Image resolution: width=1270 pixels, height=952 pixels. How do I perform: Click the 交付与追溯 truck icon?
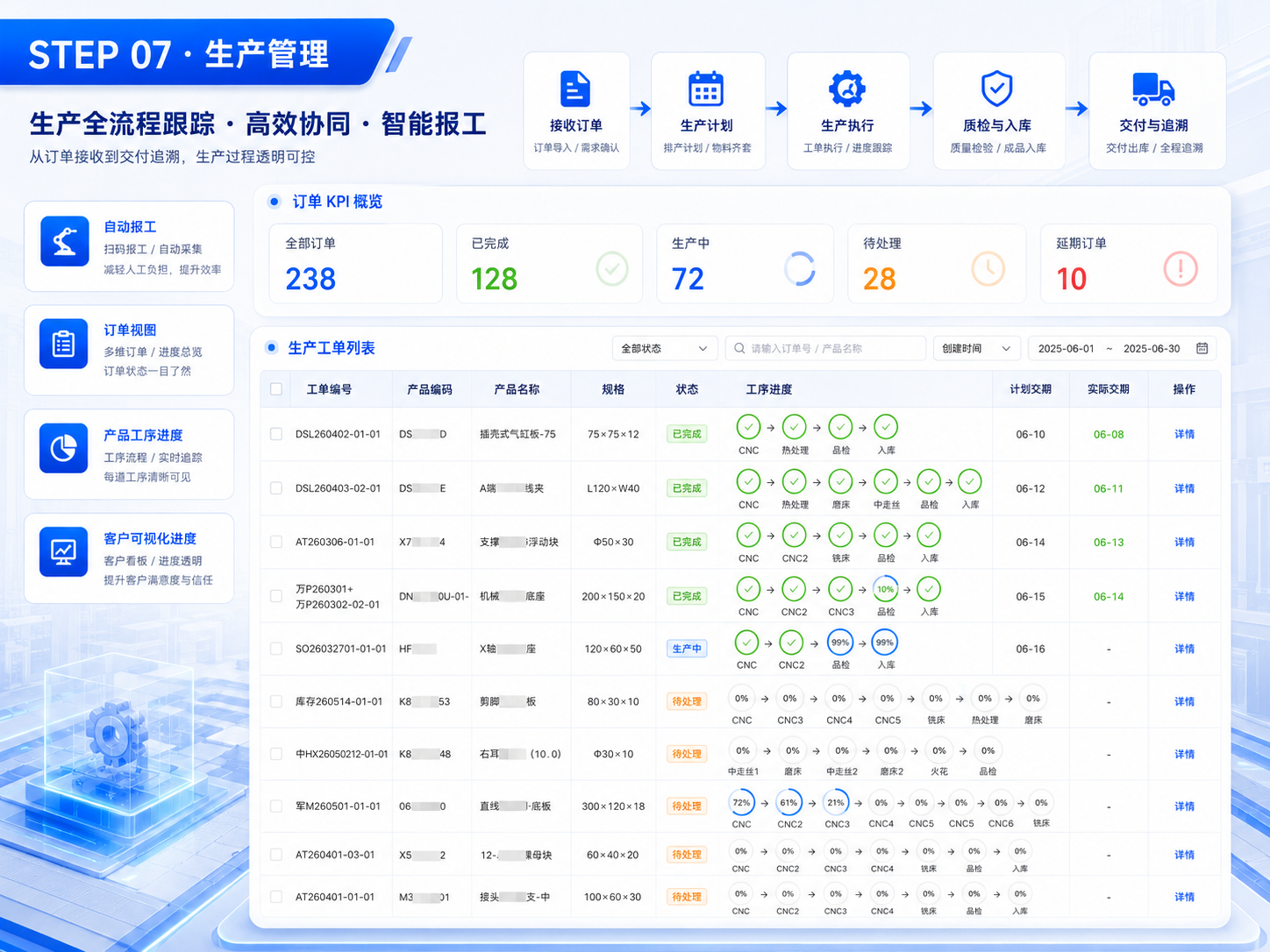pos(1153,89)
